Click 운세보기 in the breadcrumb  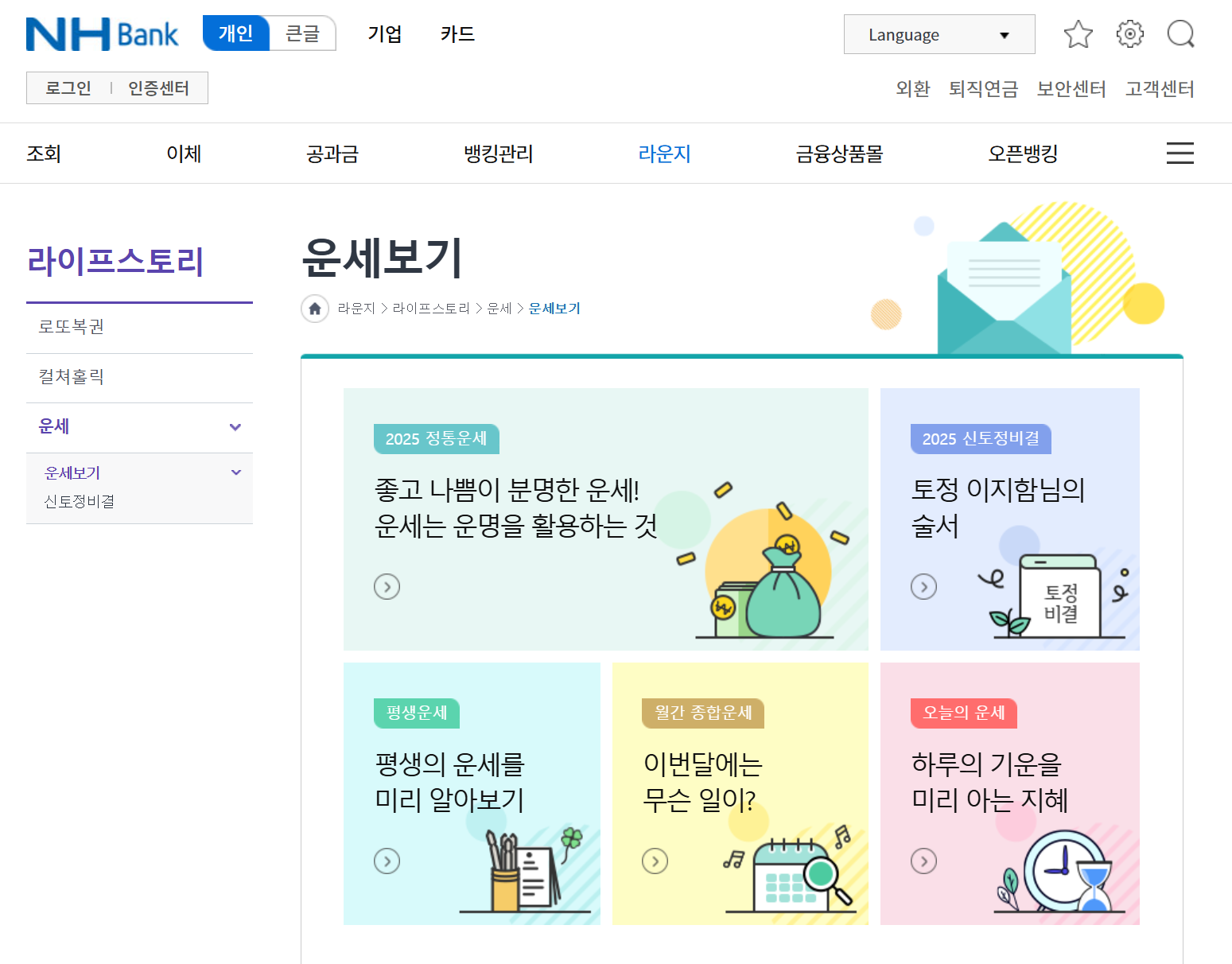pos(554,309)
